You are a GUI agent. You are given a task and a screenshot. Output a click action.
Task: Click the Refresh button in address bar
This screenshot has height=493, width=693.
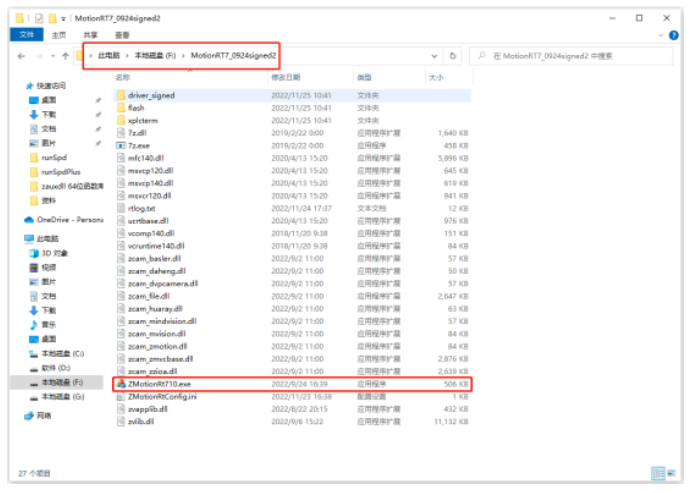[453, 56]
